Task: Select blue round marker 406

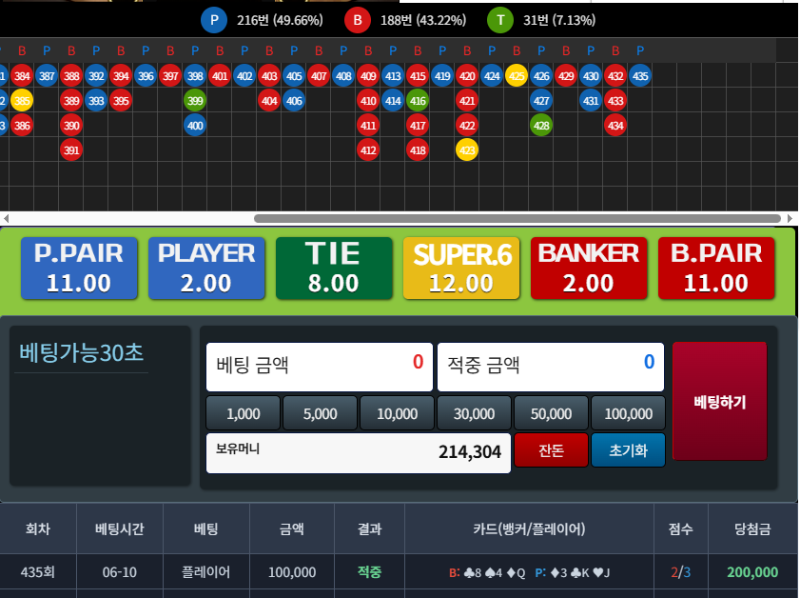Action: tap(294, 101)
